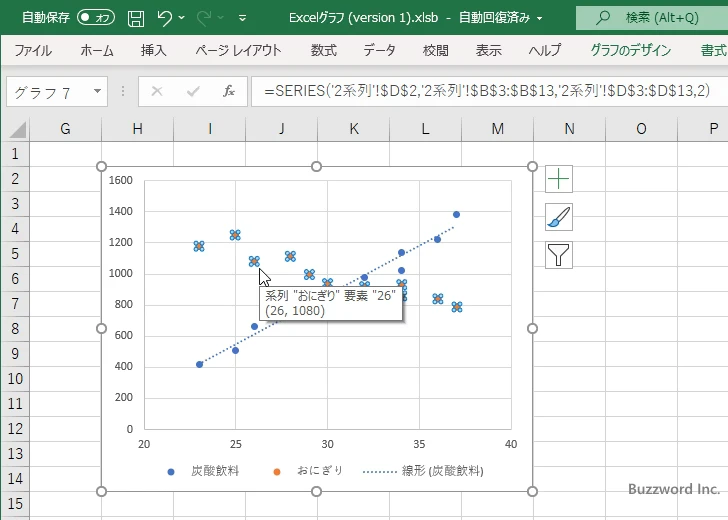Expand the Undo history dropdown arrow

pyautogui.click(x=182, y=18)
